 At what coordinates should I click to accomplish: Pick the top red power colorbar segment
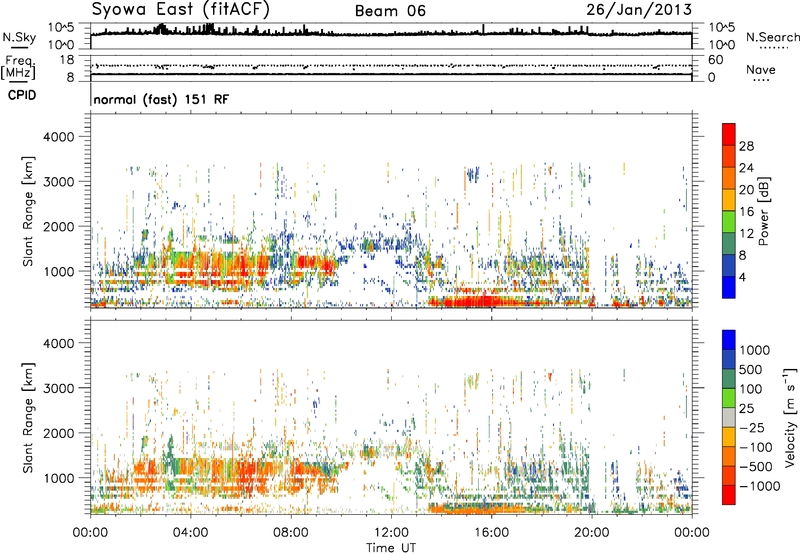(x=729, y=135)
